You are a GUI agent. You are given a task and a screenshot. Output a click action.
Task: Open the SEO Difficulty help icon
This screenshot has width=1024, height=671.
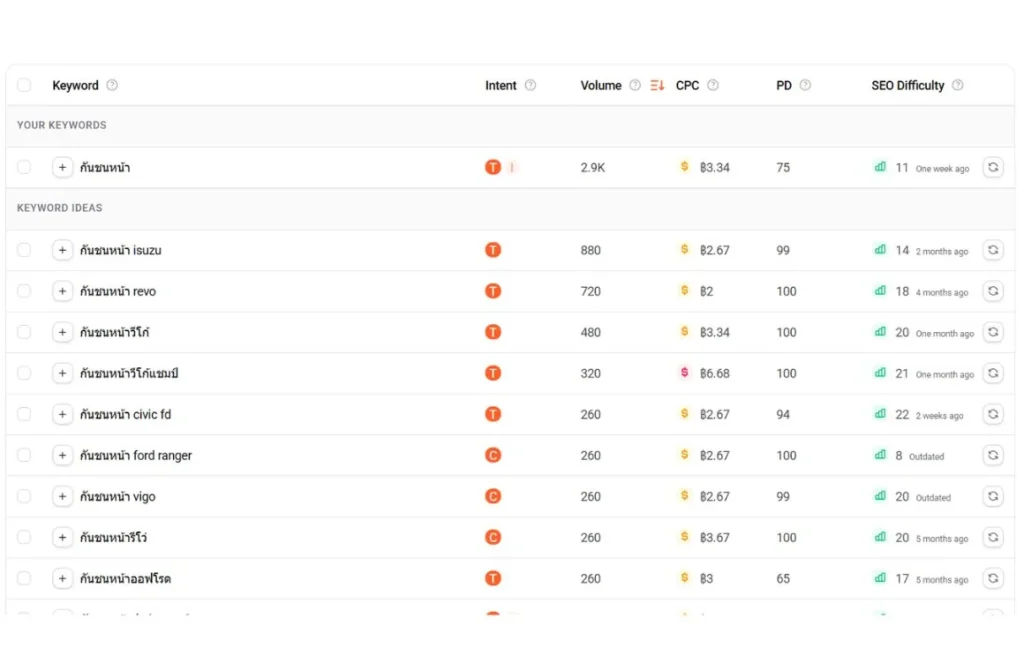(957, 86)
